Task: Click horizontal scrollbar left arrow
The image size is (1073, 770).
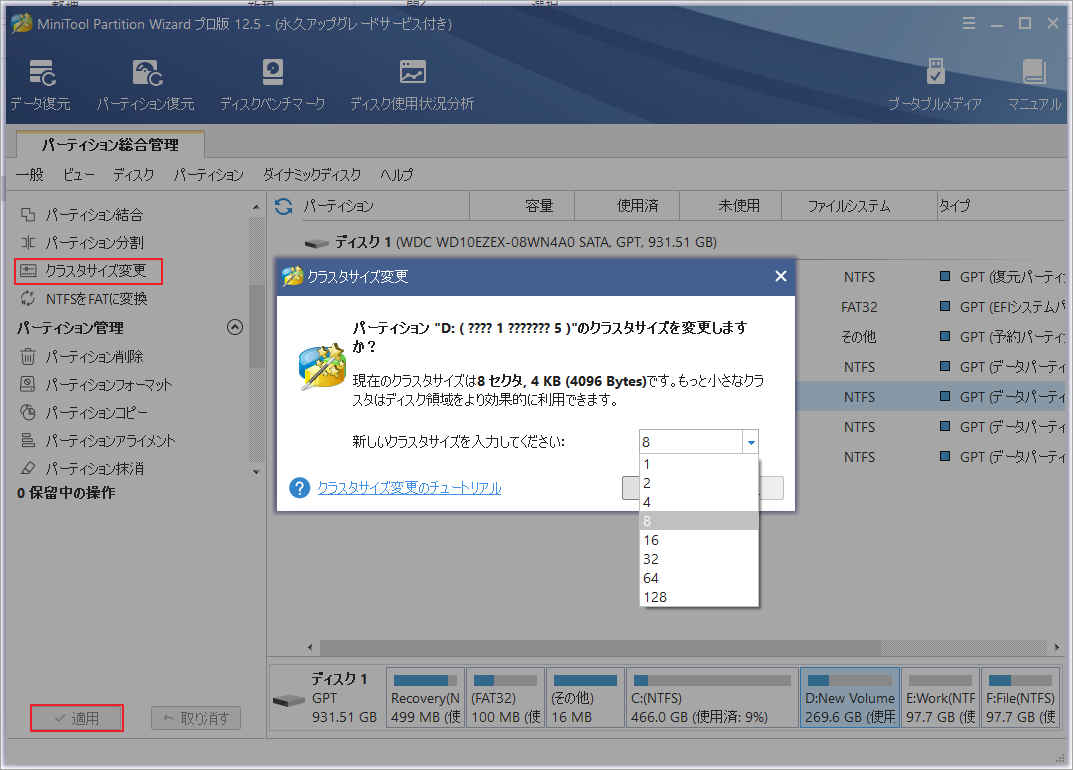Action: pyautogui.click(x=310, y=647)
